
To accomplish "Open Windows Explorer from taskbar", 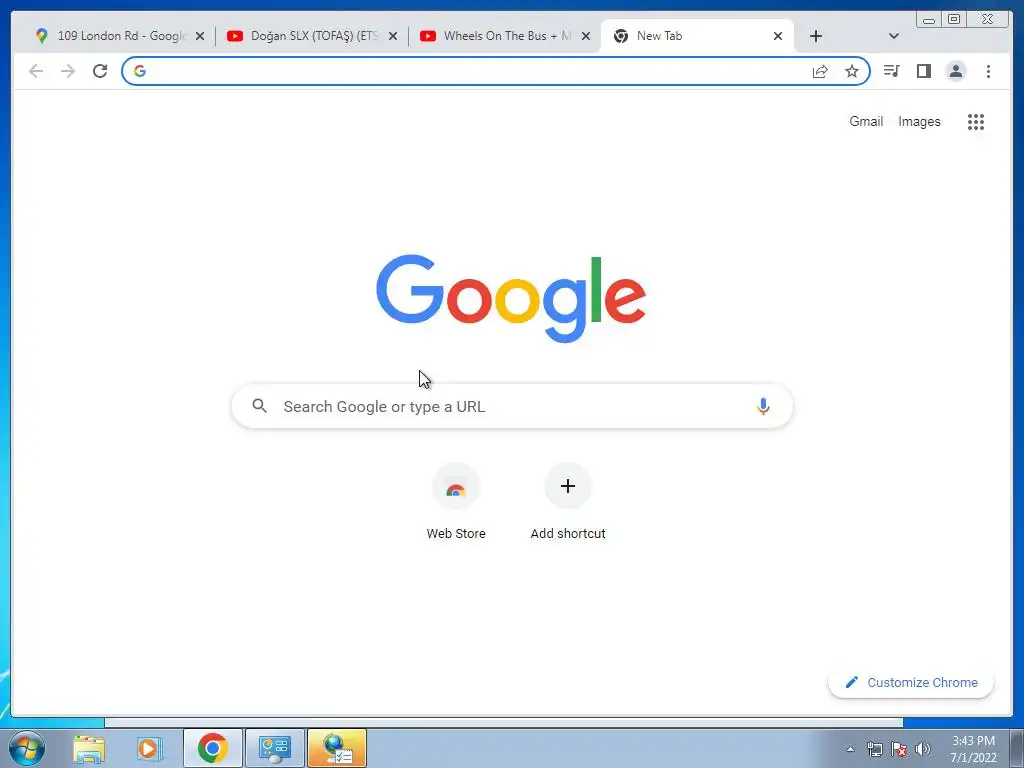I will (89, 749).
